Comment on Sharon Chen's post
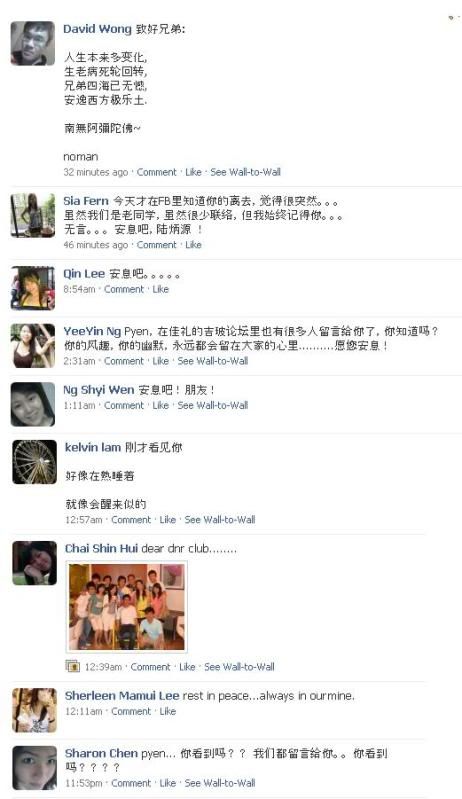This screenshot has width=462, height=799. [x=131, y=783]
